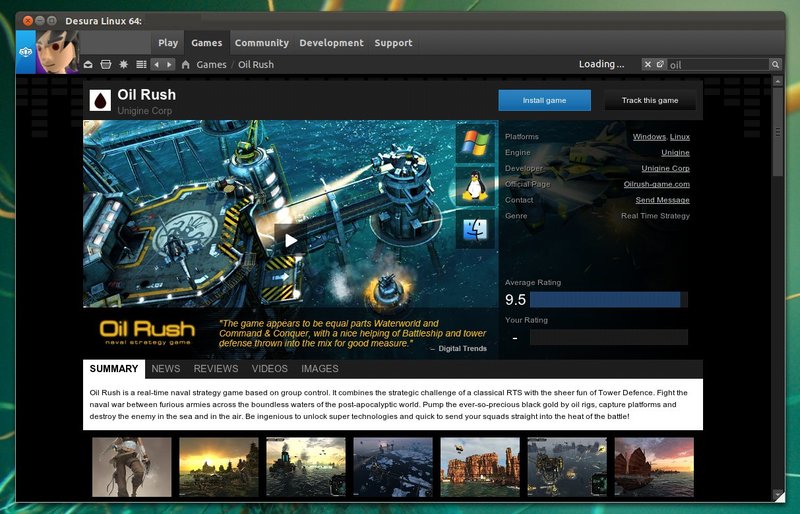Click the 9.5 average rating value
The width and height of the screenshot is (800, 514).
coord(515,300)
